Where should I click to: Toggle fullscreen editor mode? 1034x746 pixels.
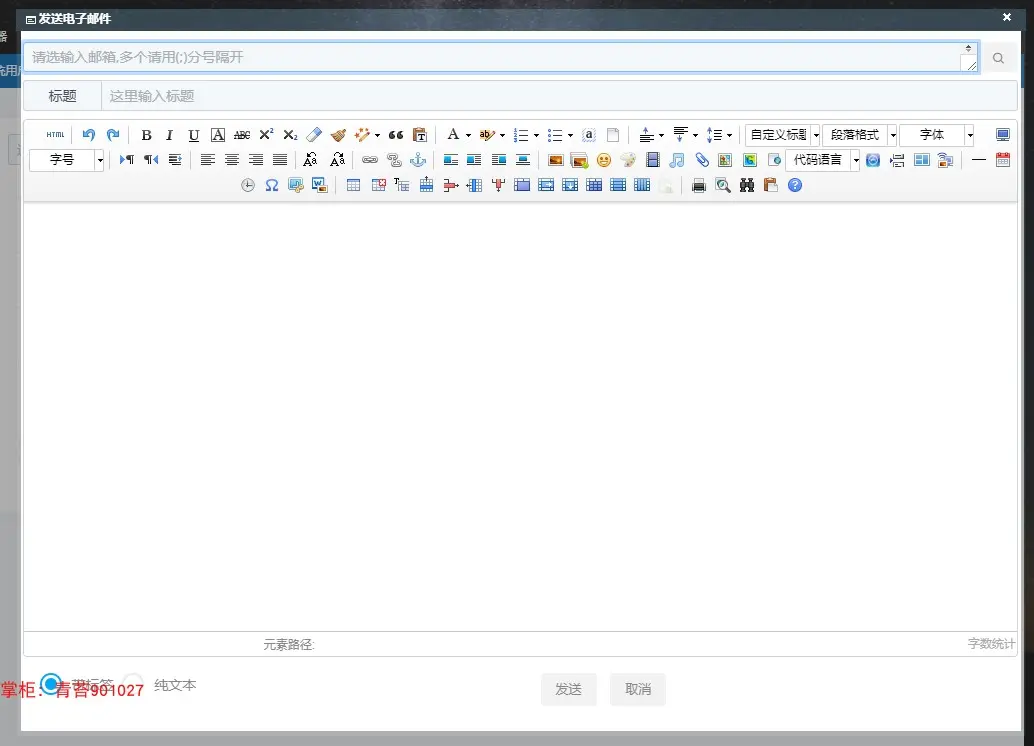click(x=1002, y=135)
